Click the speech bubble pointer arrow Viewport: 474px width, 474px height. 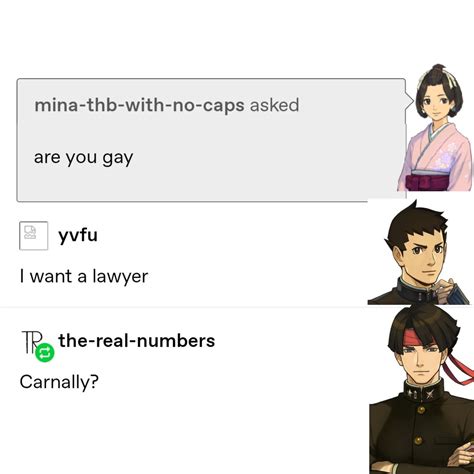410,101
